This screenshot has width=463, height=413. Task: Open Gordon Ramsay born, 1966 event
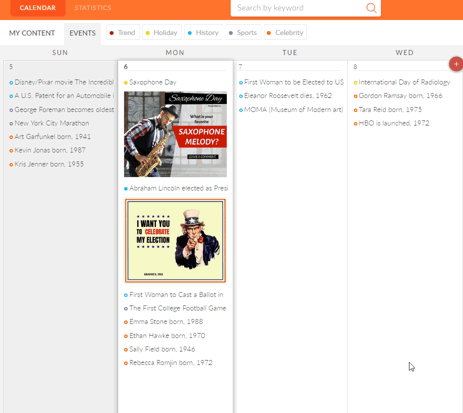pos(398,96)
